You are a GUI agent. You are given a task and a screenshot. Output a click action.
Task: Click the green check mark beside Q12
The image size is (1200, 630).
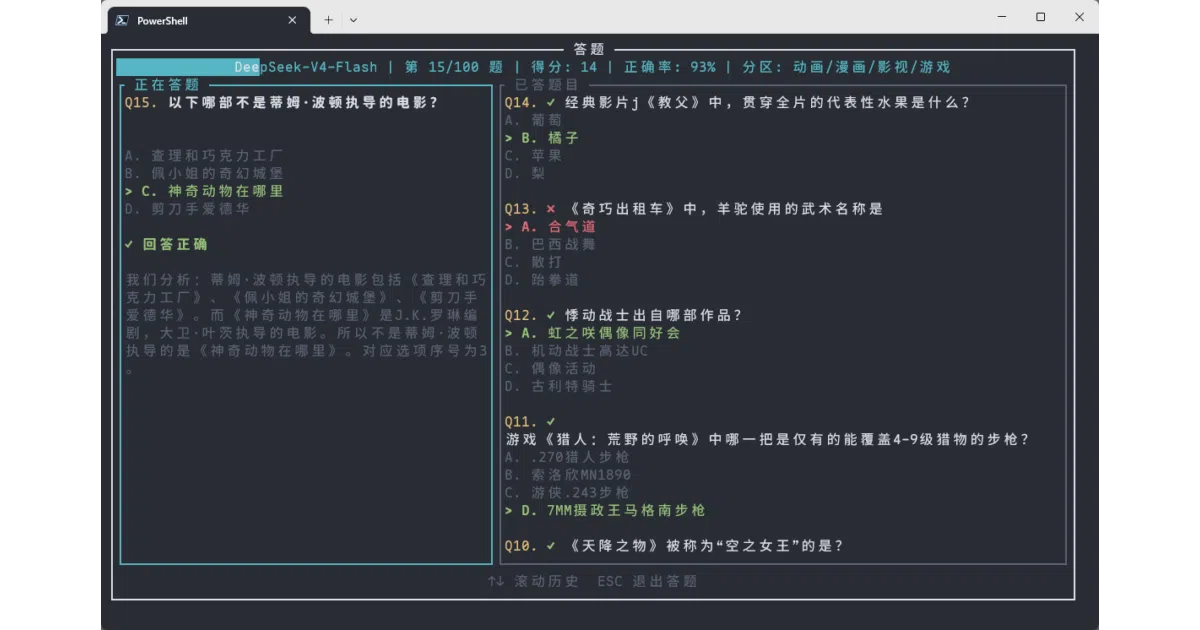[x=551, y=315]
